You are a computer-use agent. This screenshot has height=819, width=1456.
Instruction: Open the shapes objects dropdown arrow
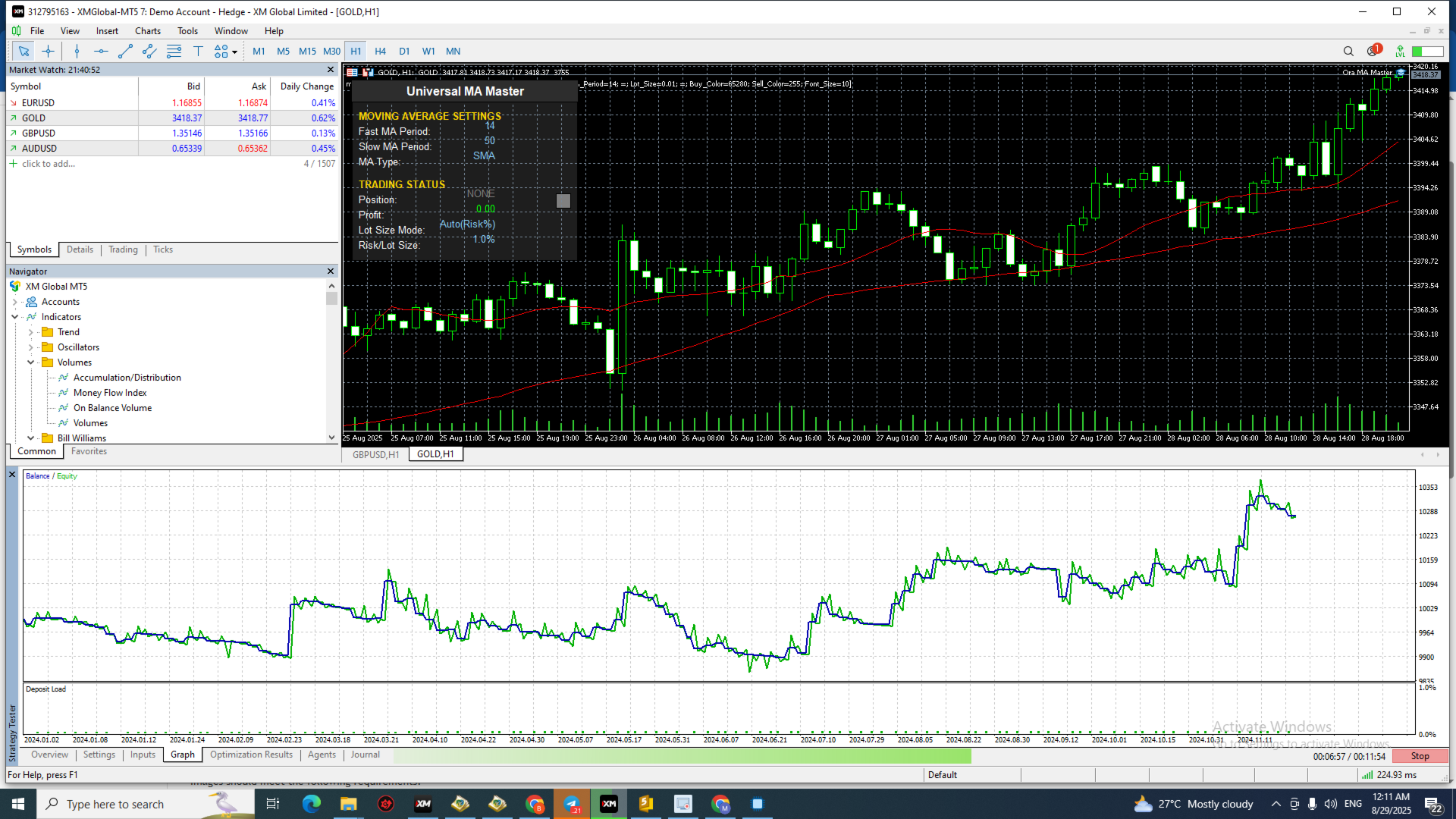(x=235, y=52)
